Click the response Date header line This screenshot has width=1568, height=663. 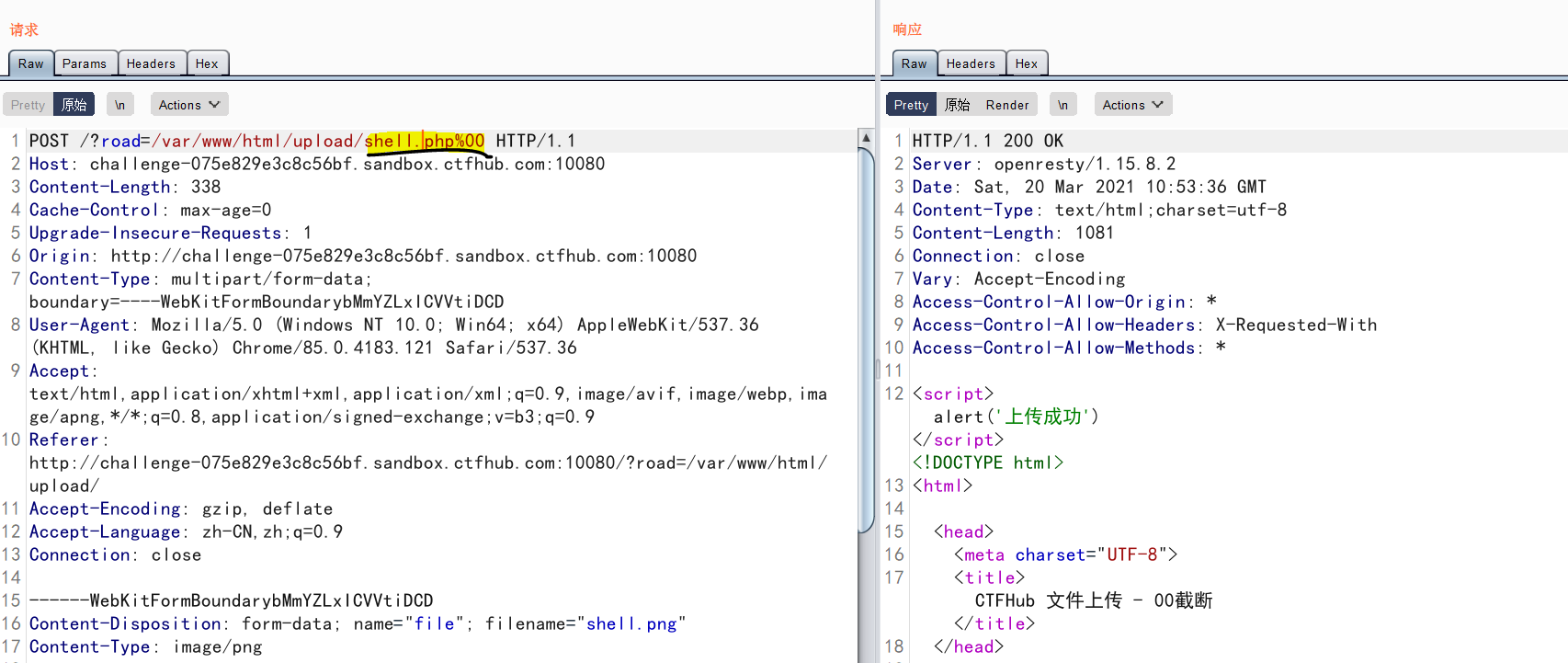tap(1089, 187)
